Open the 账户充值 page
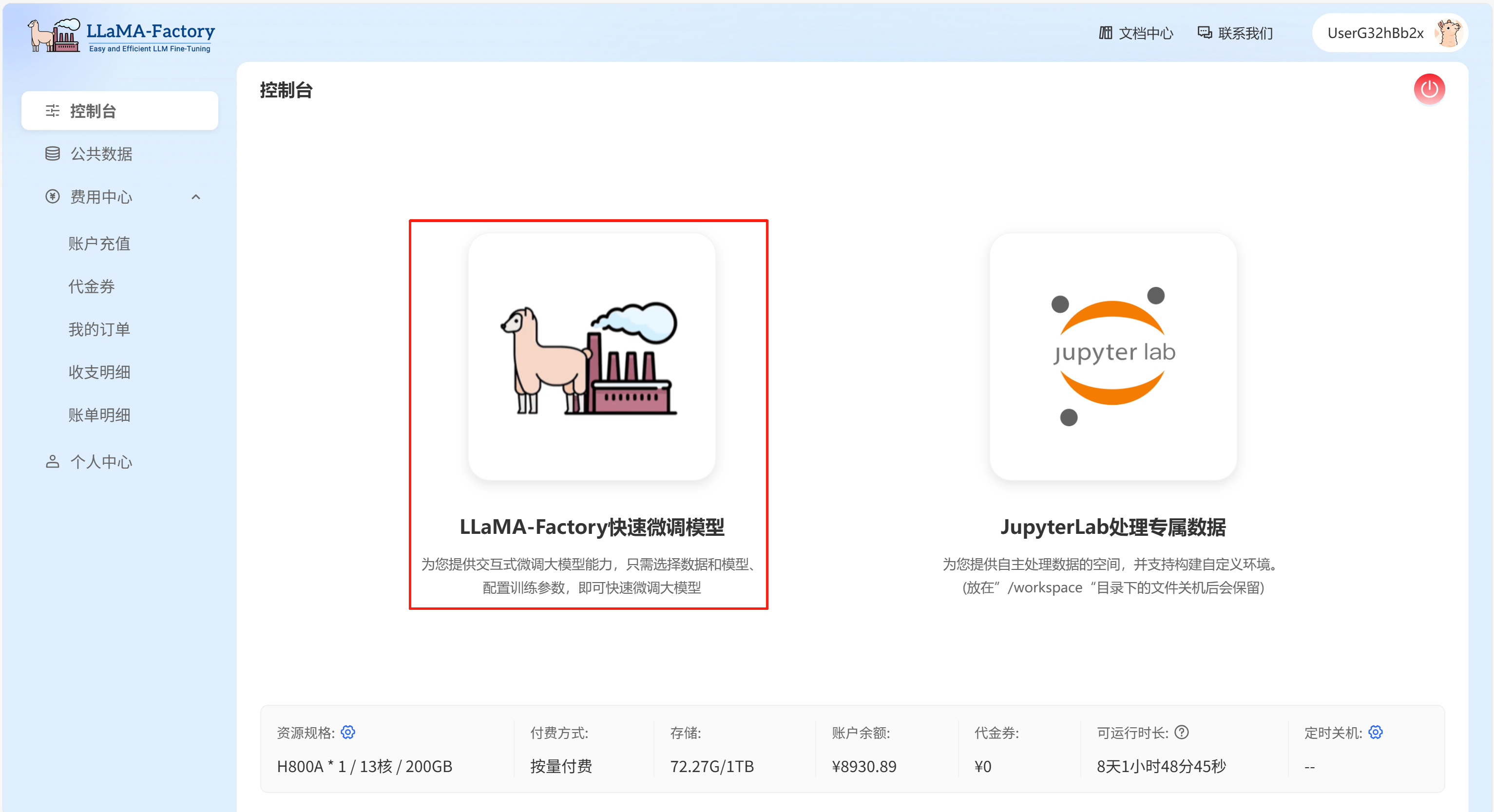Screen dimensions: 1494x812 point(99,244)
